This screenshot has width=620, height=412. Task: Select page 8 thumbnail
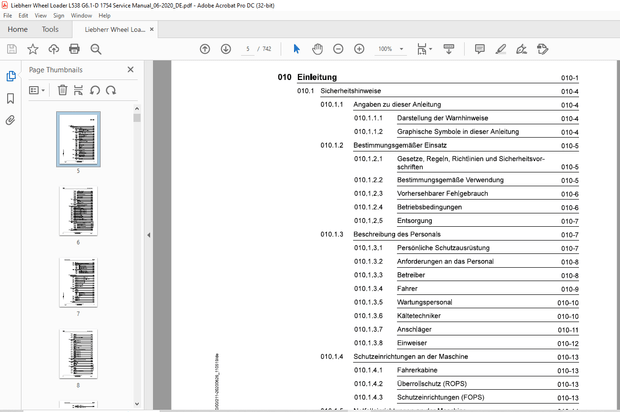78,354
